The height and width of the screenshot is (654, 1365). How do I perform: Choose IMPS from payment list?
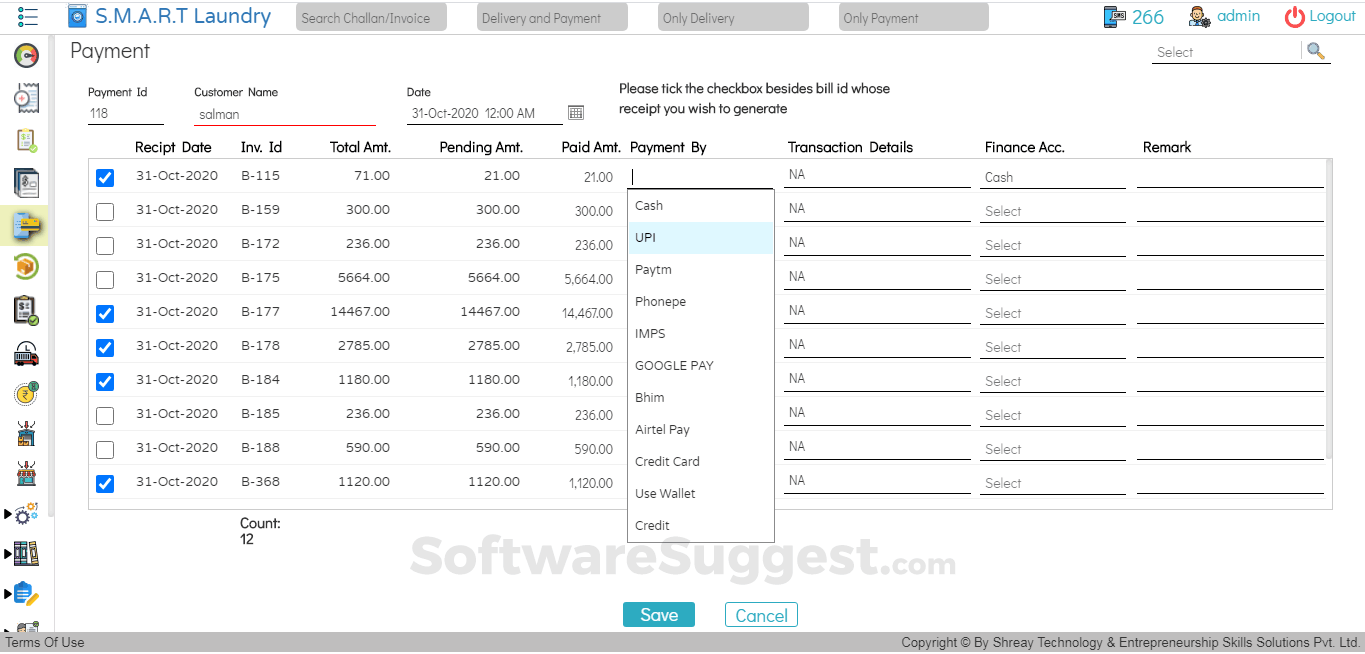tap(701, 333)
